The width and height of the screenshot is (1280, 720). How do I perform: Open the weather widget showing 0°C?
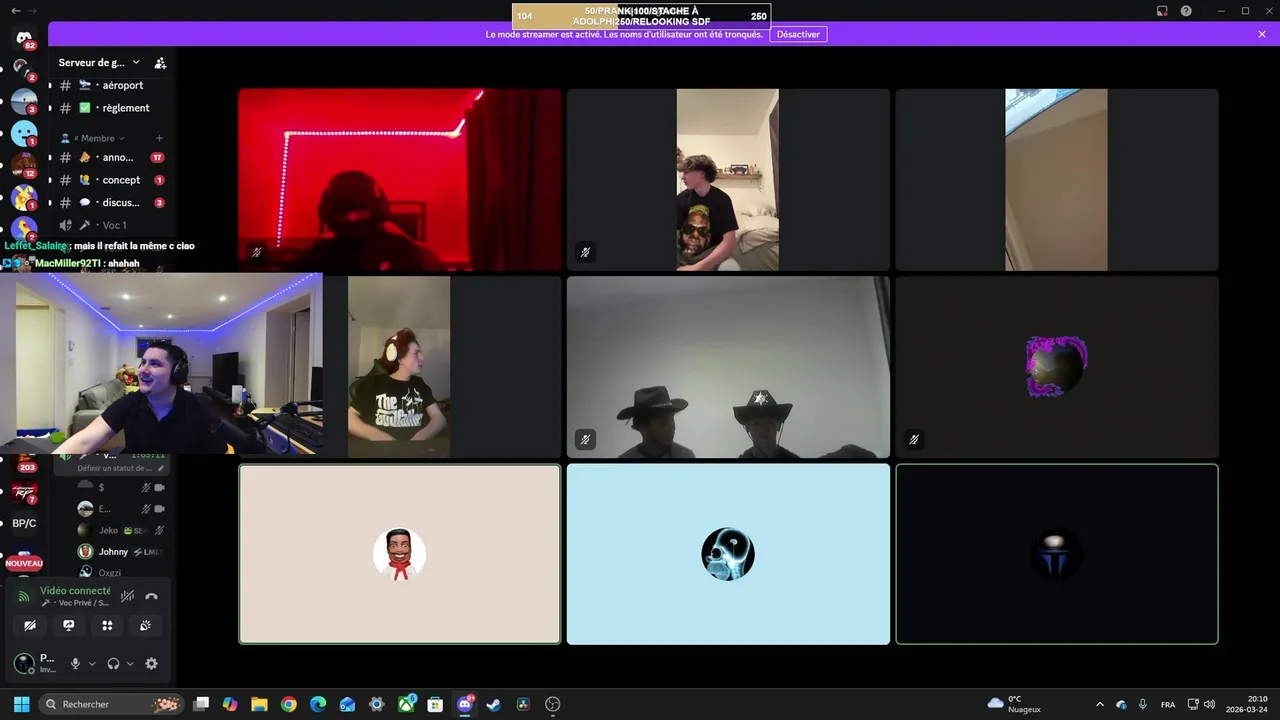tap(1014, 704)
